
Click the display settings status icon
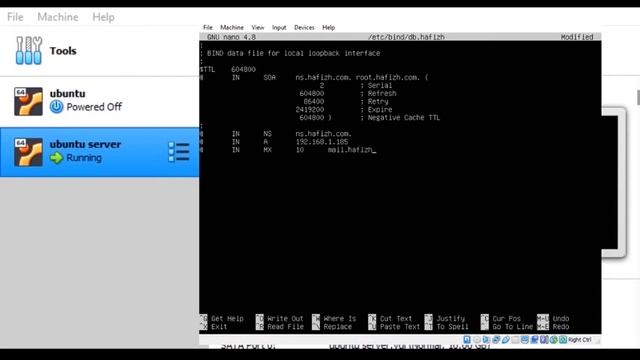tap(525, 340)
